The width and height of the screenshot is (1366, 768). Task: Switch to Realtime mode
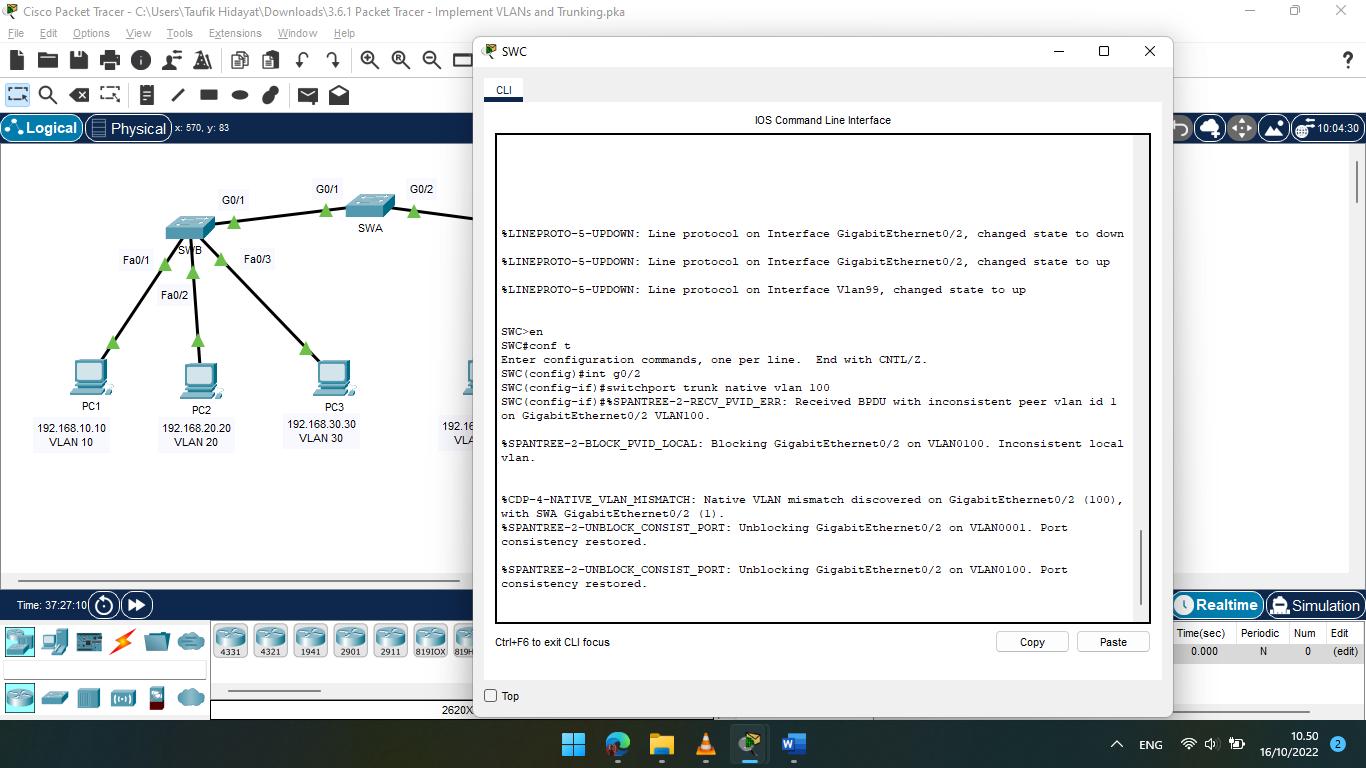pos(1216,605)
